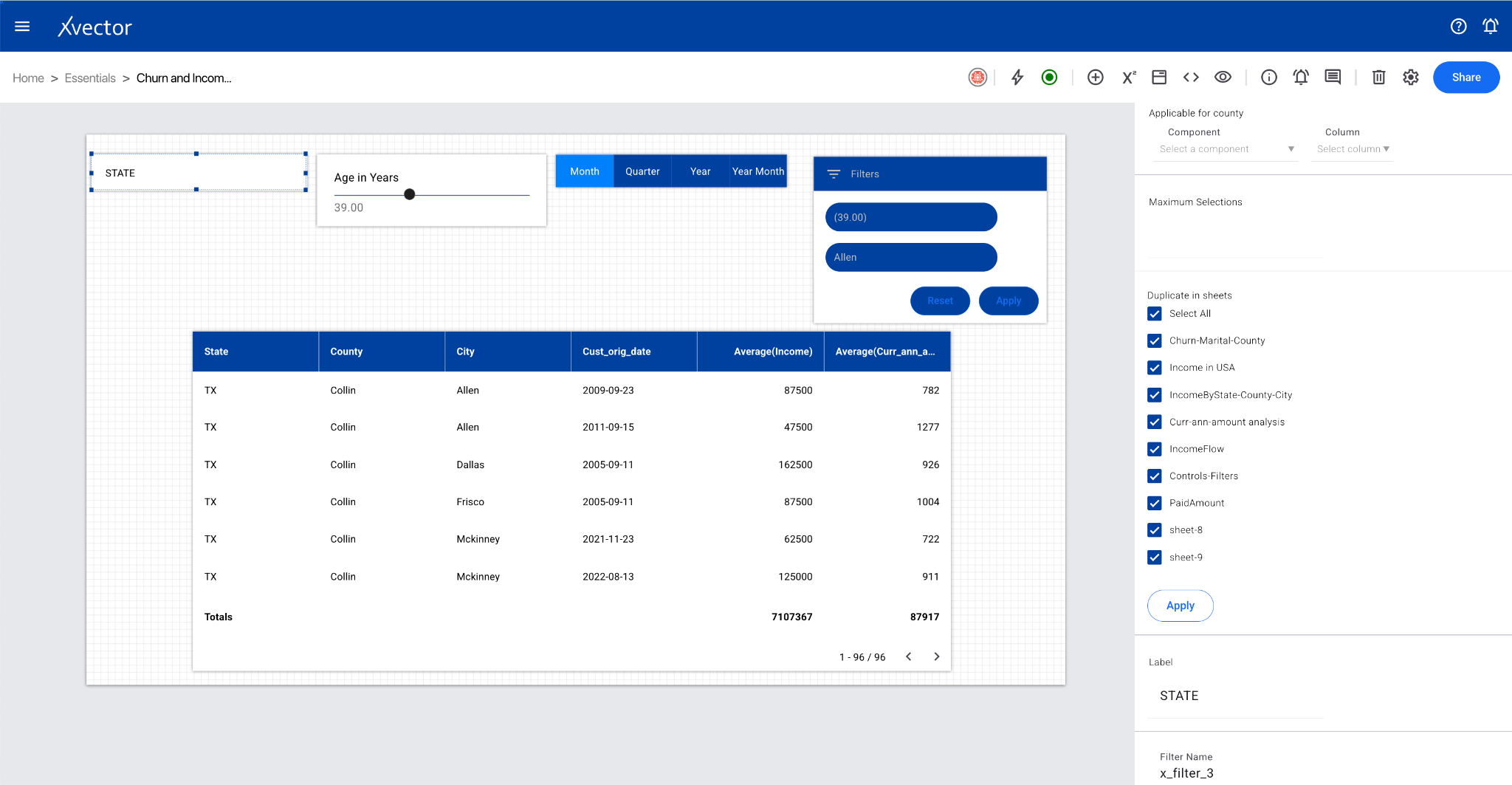This screenshot has height=785, width=1512.
Task: Click the Maximum Selections input field
Action: point(1235,236)
